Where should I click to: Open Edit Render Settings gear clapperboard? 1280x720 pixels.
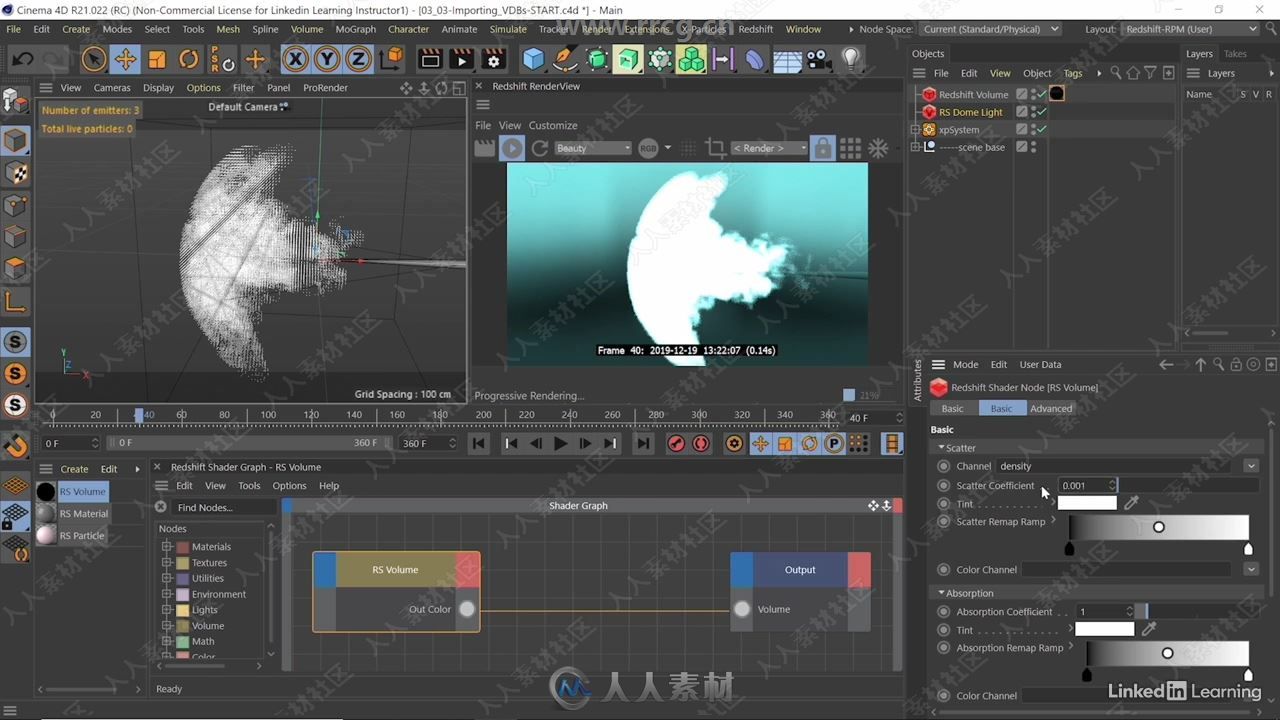tap(493, 59)
